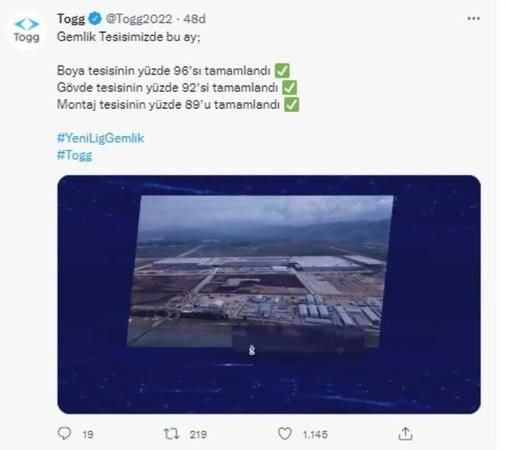
Task: View the 19 replies count
Action: 88,434
